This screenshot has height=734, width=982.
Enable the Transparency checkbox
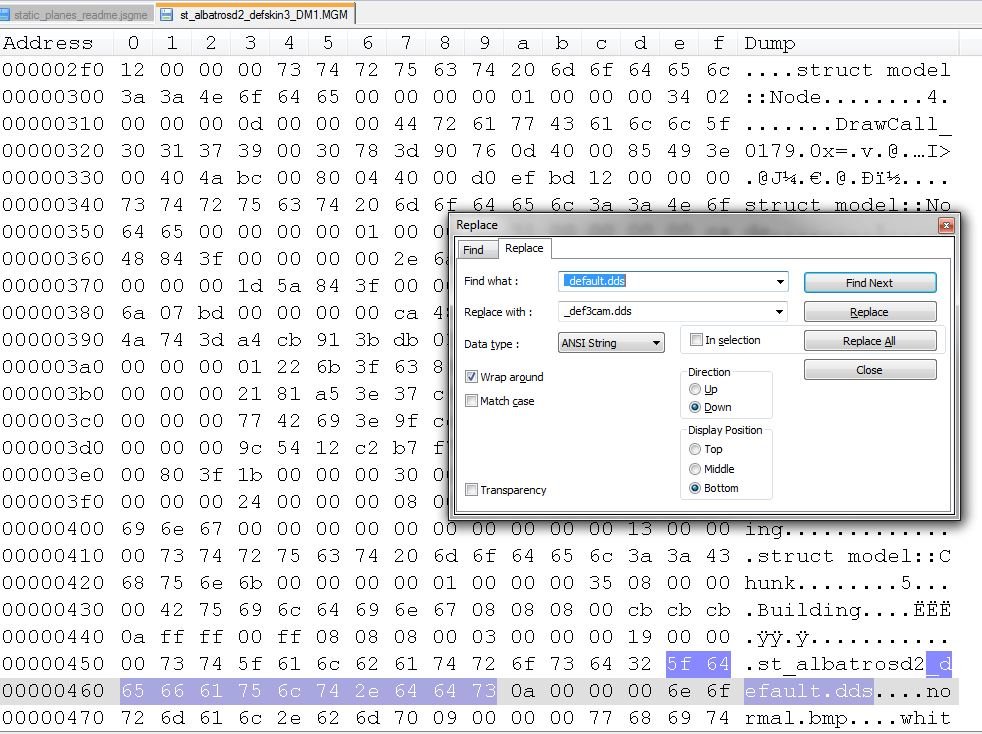coord(472,490)
